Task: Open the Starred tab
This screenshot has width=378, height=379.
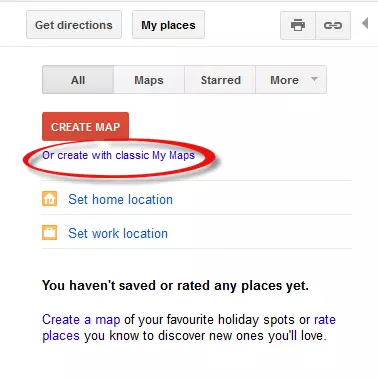Action: click(x=220, y=80)
